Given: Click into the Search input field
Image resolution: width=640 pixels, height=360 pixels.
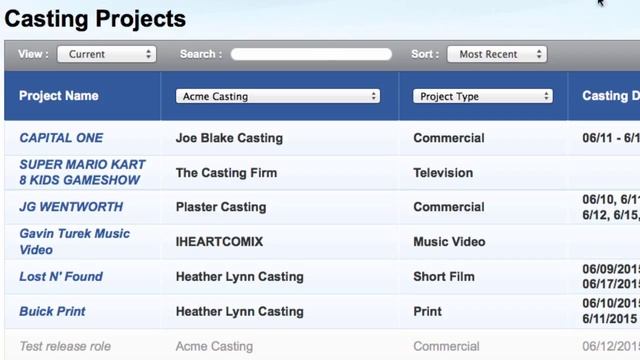Looking at the screenshot, I should 311,54.
